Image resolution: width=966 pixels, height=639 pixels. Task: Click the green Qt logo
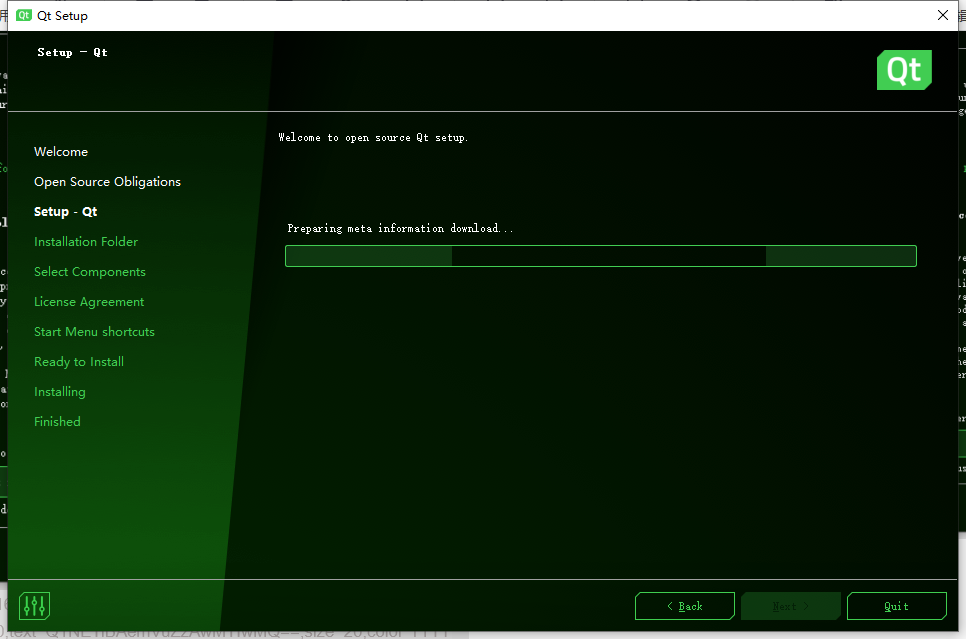tap(903, 70)
